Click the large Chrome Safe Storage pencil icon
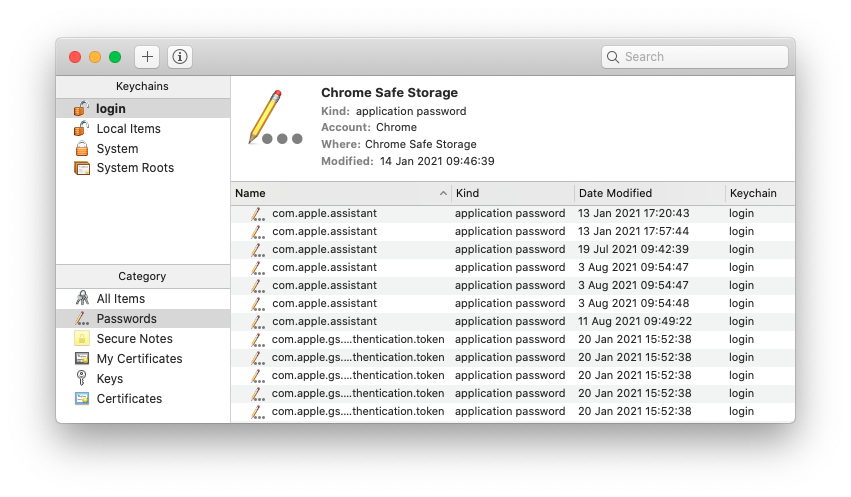Image resolution: width=851 pixels, height=497 pixels. 273,118
